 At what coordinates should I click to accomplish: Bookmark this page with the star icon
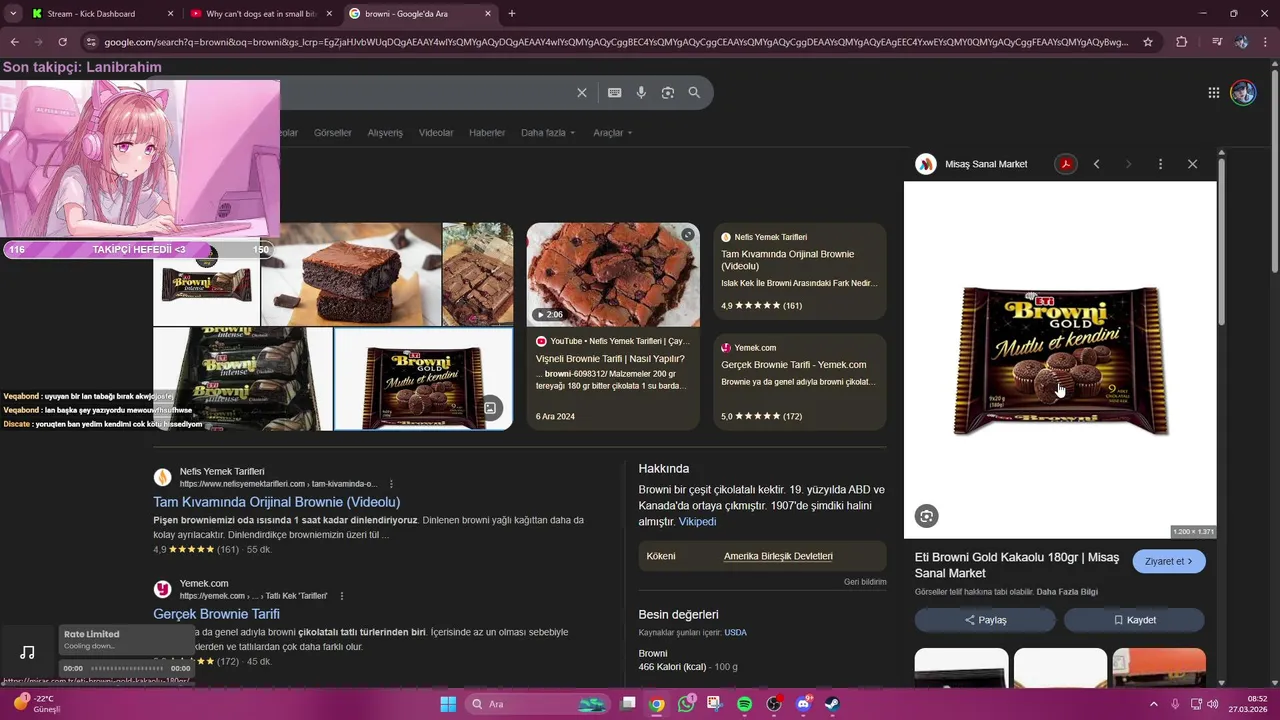pyautogui.click(x=1148, y=42)
